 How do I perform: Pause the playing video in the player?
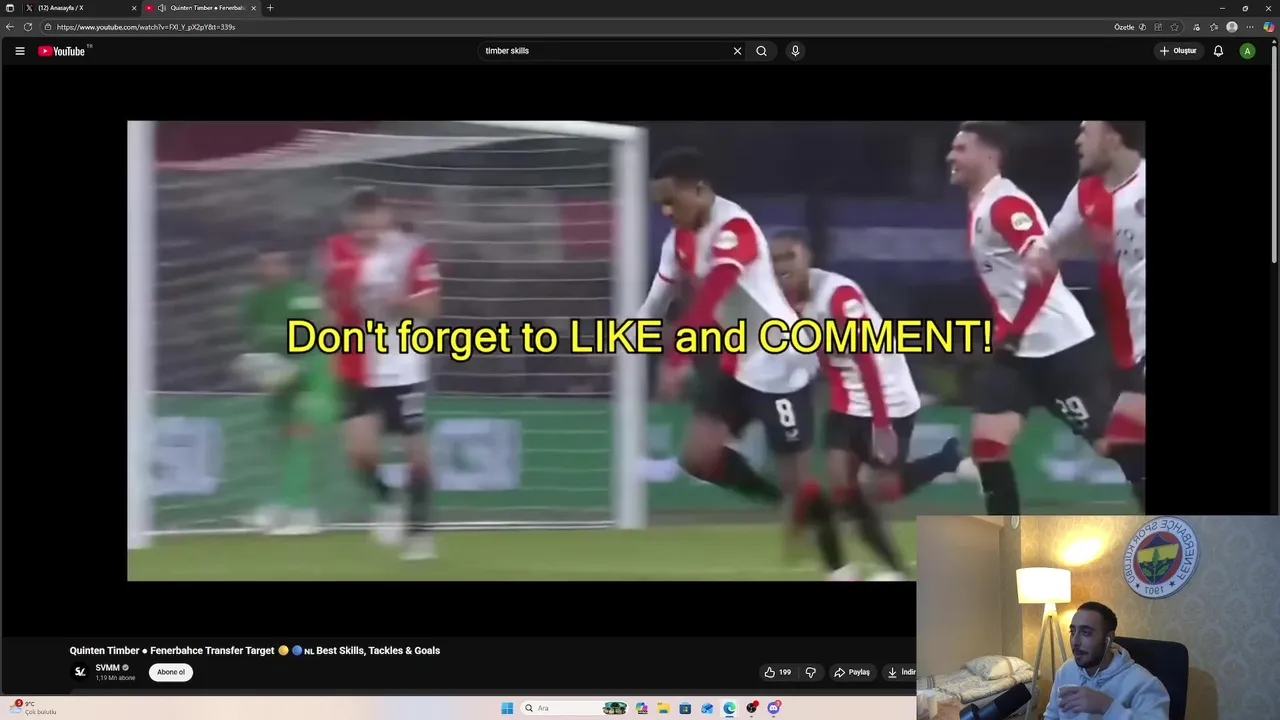(636, 351)
